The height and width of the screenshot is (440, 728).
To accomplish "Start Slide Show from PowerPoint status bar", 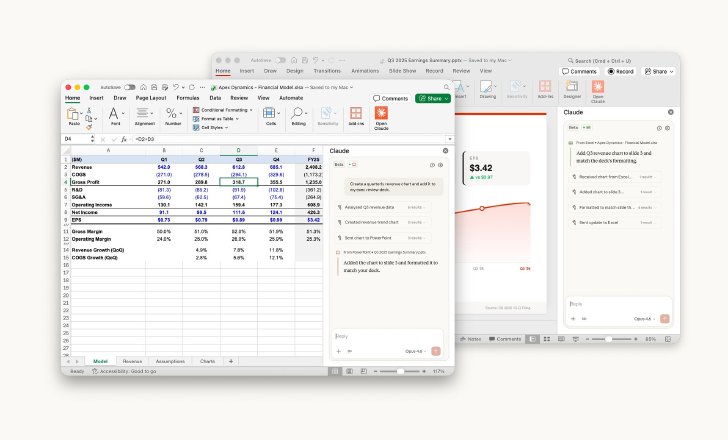I will (x=576, y=339).
